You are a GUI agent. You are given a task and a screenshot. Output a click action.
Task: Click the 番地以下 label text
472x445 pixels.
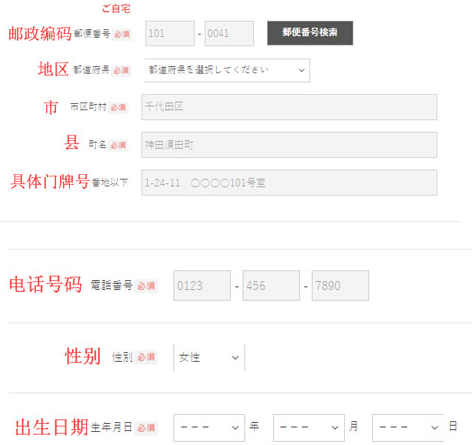[110, 182]
